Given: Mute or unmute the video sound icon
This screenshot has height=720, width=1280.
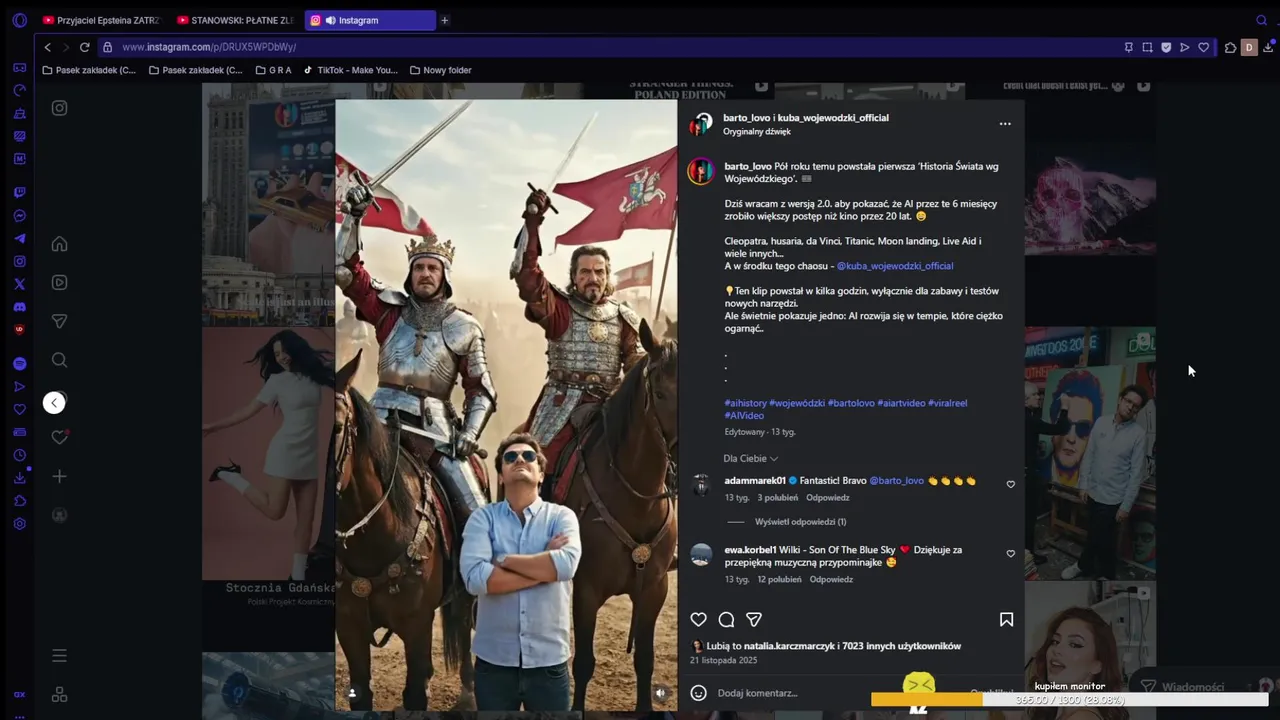Looking at the screenshot, I should tap(660, 692).
